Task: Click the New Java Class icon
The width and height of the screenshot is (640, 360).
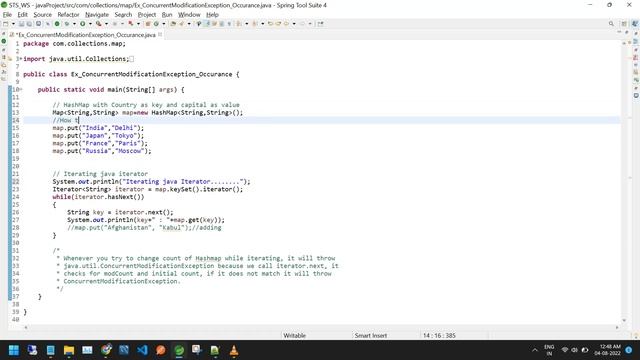Action: coord(156,24)
